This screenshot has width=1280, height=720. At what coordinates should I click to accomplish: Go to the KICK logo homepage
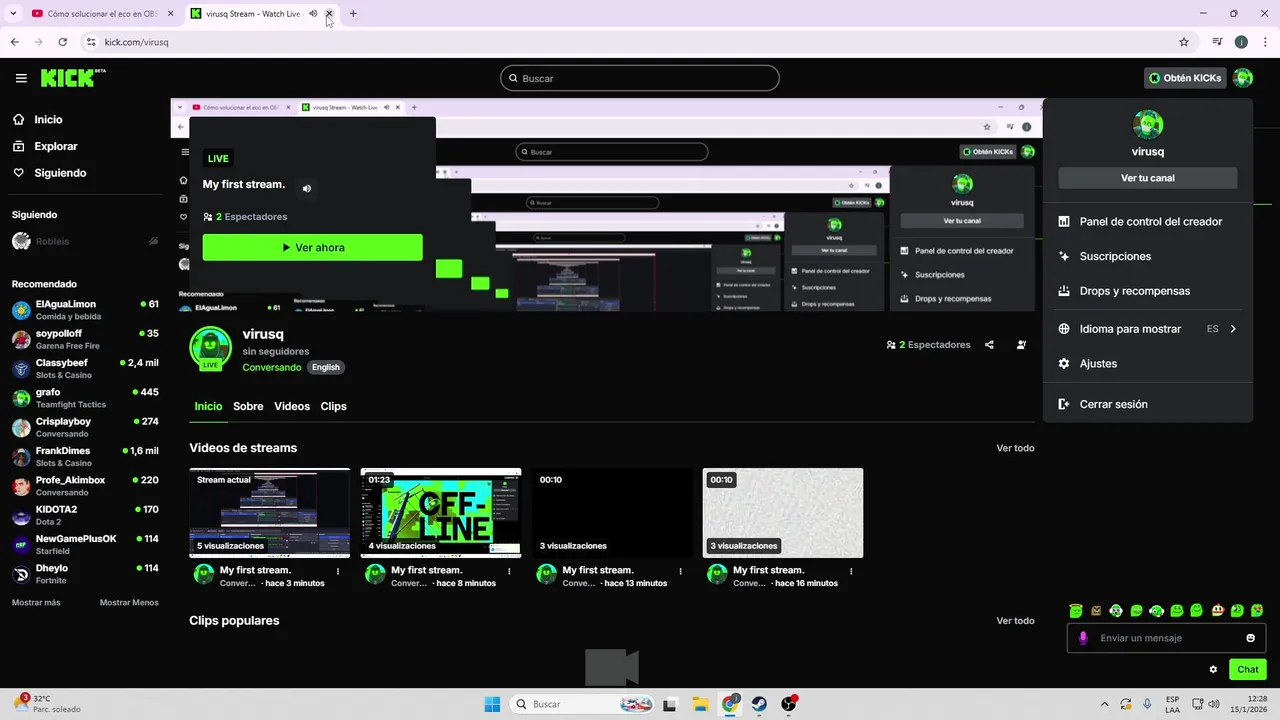[73, 78]
